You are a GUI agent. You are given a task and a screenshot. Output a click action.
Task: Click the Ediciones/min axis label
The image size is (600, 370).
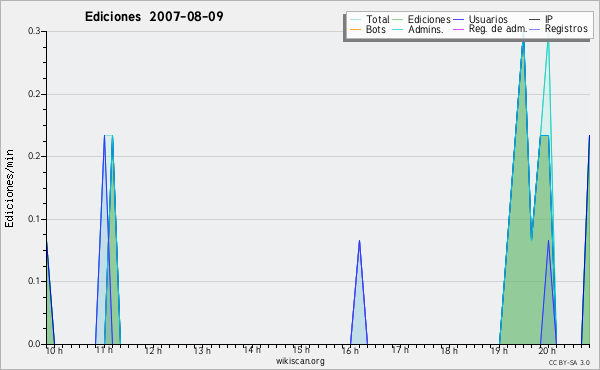pyautogui.click(x=9, y=188)
